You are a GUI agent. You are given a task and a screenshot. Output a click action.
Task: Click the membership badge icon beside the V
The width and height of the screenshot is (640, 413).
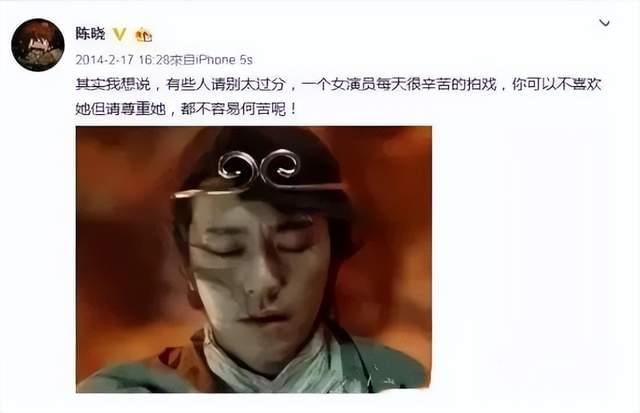pyautogui.click(x=144, y=35)
